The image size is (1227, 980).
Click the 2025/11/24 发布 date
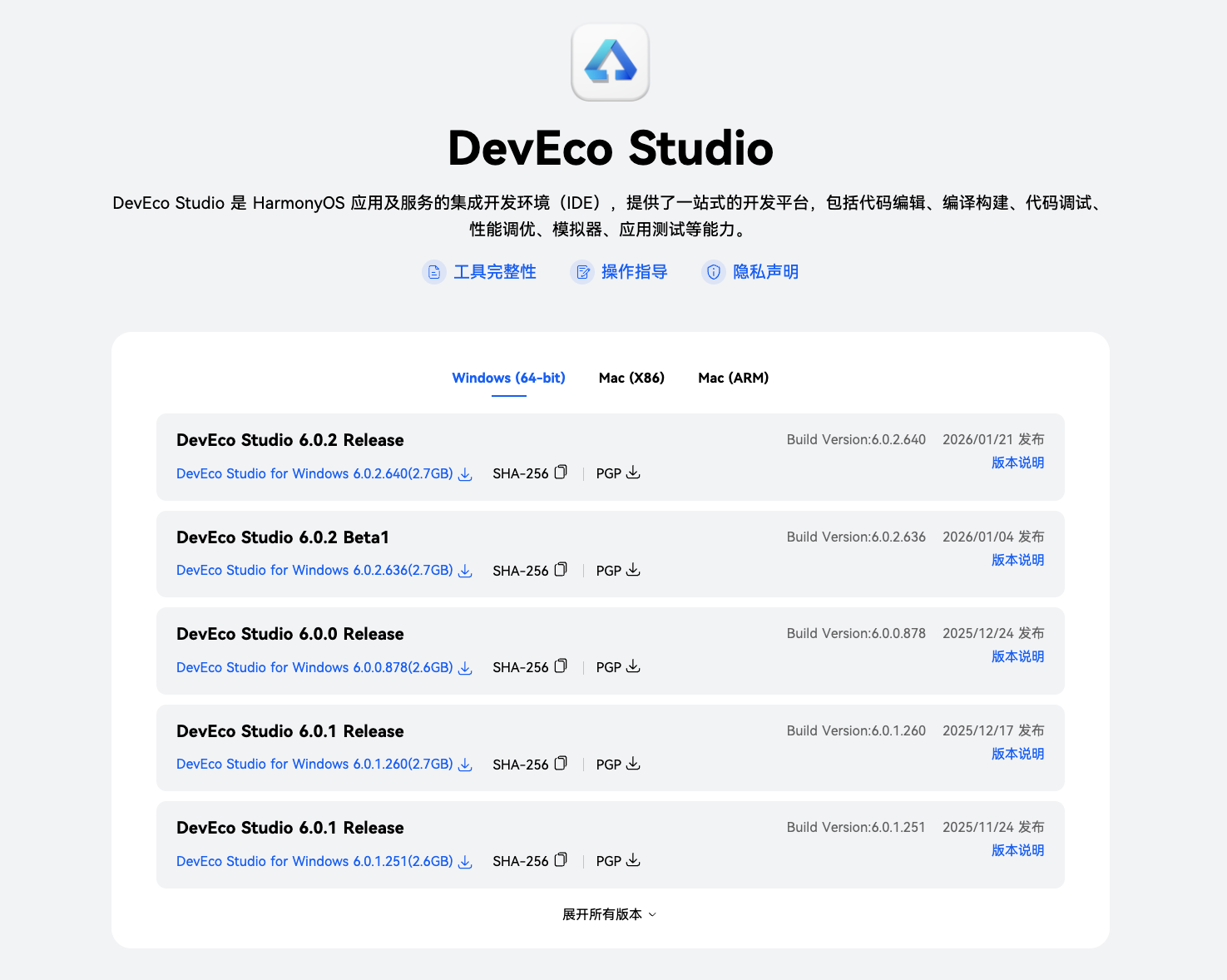tap(993, 827)
